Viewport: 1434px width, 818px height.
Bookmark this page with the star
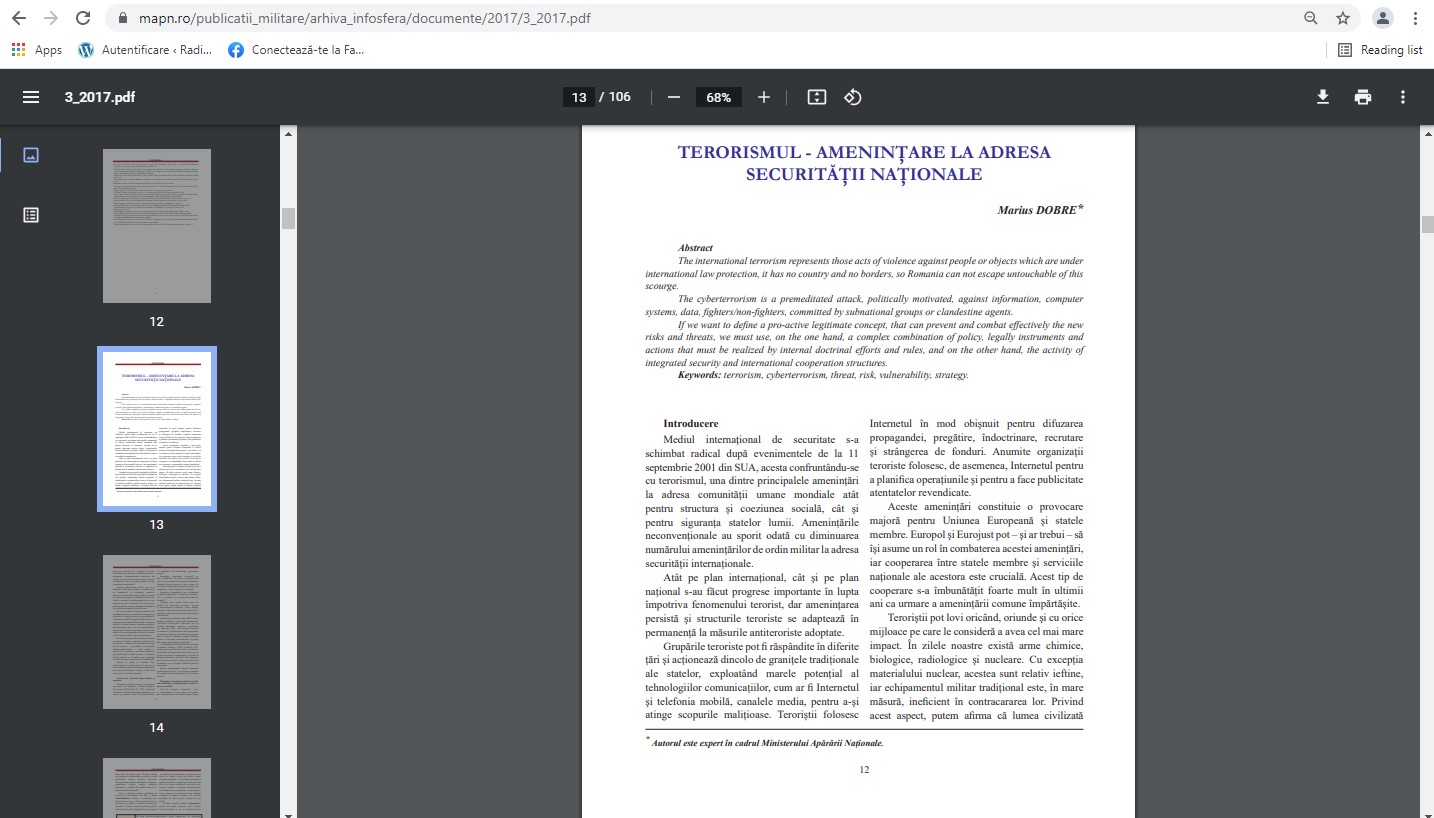tap(1343, 18)
